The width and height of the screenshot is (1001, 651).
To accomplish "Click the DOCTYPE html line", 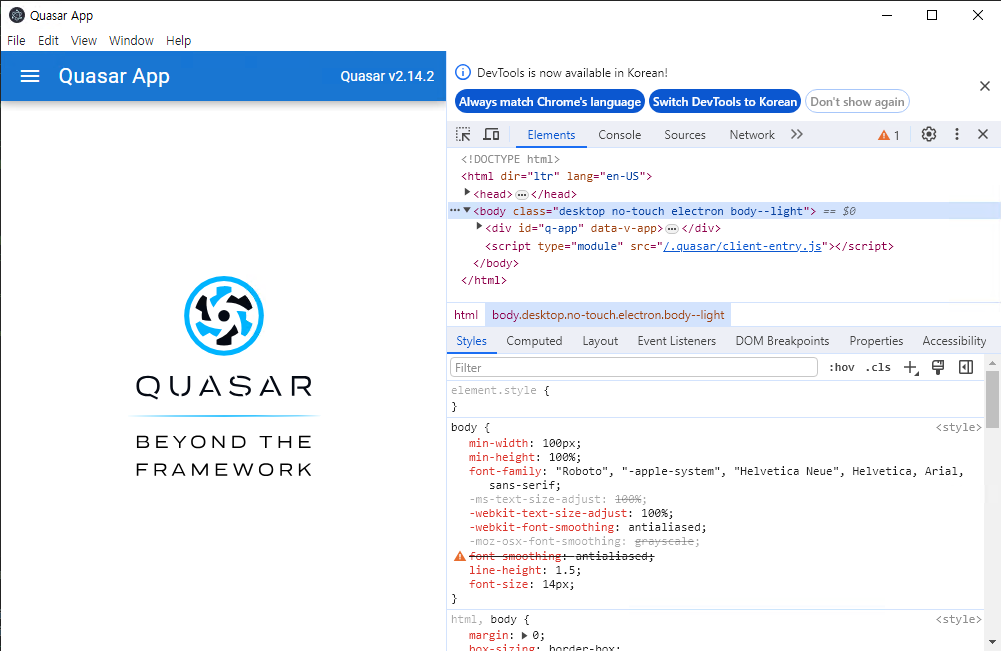I will pos(510,159).
